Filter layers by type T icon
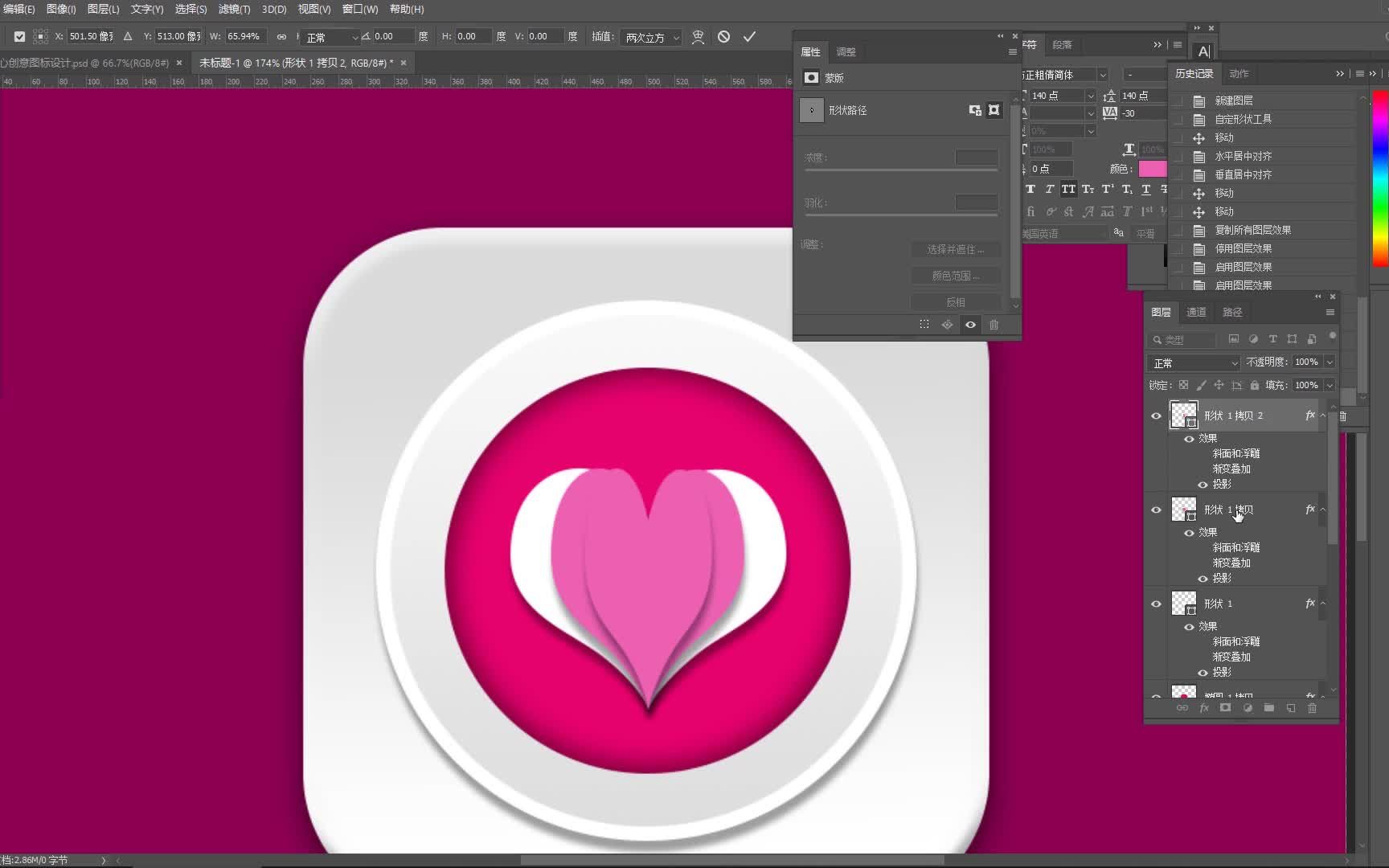This screenshot has width=1389, height=868. pyautogui.click(x=1272, y=339)
